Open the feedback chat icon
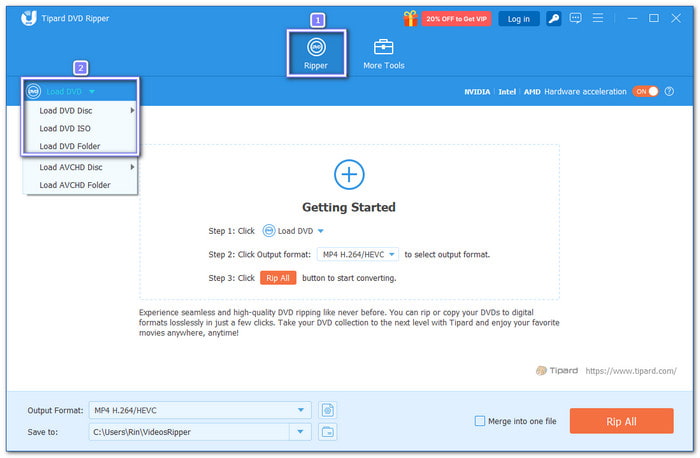Viewport: 700px width, 458px height. click(576, 18)
